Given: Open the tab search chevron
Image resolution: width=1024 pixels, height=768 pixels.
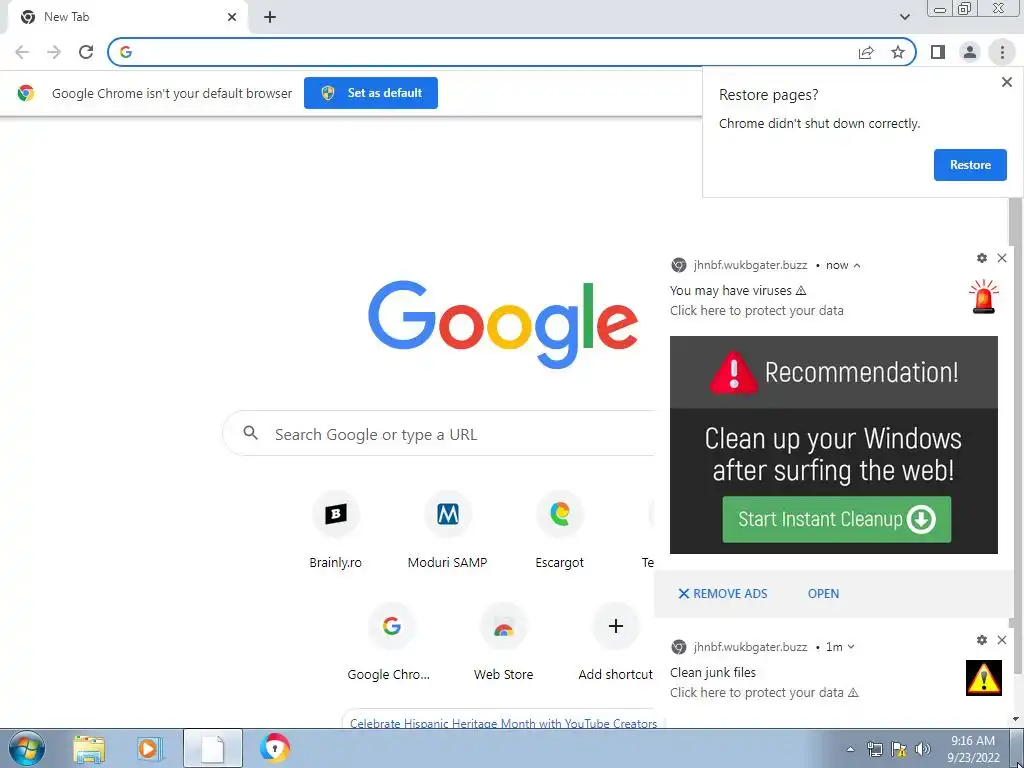Looking at the screenshot, I should 904,17.
